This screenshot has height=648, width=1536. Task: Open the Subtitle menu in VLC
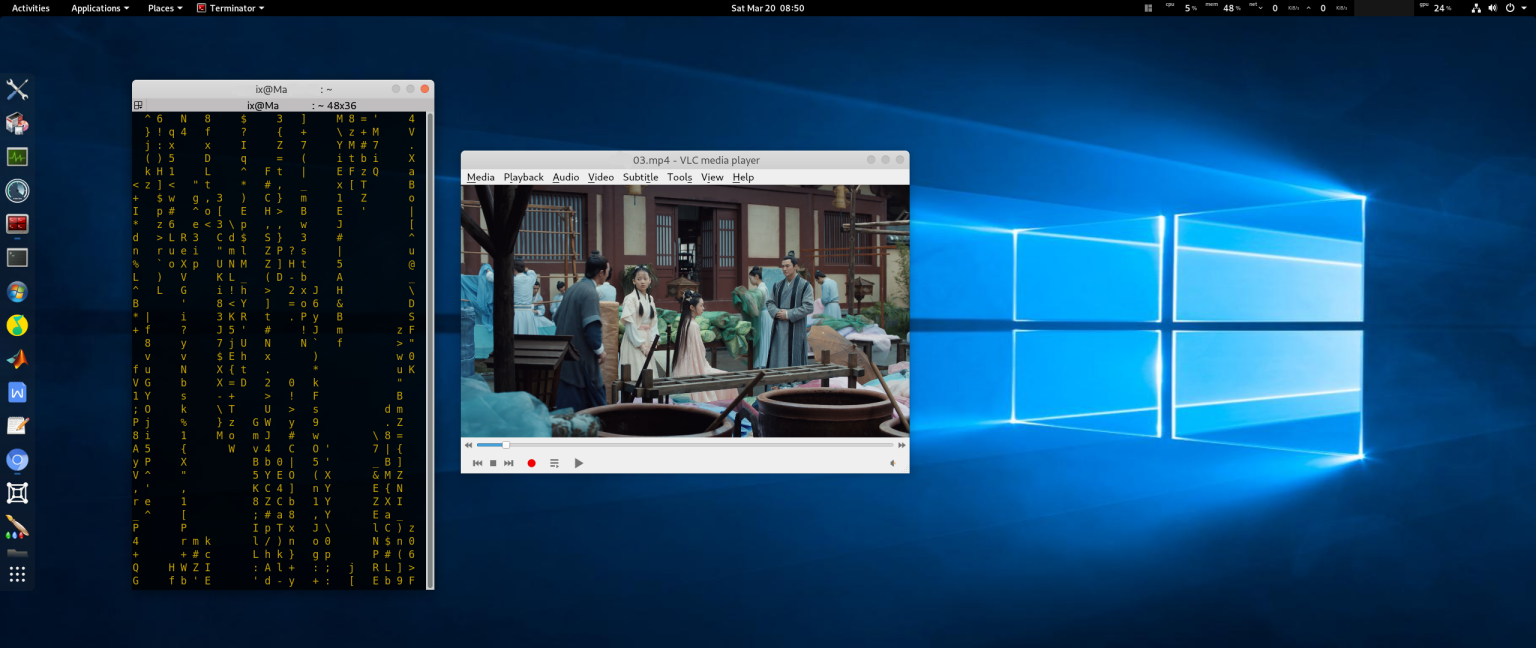tap(640, 177)
